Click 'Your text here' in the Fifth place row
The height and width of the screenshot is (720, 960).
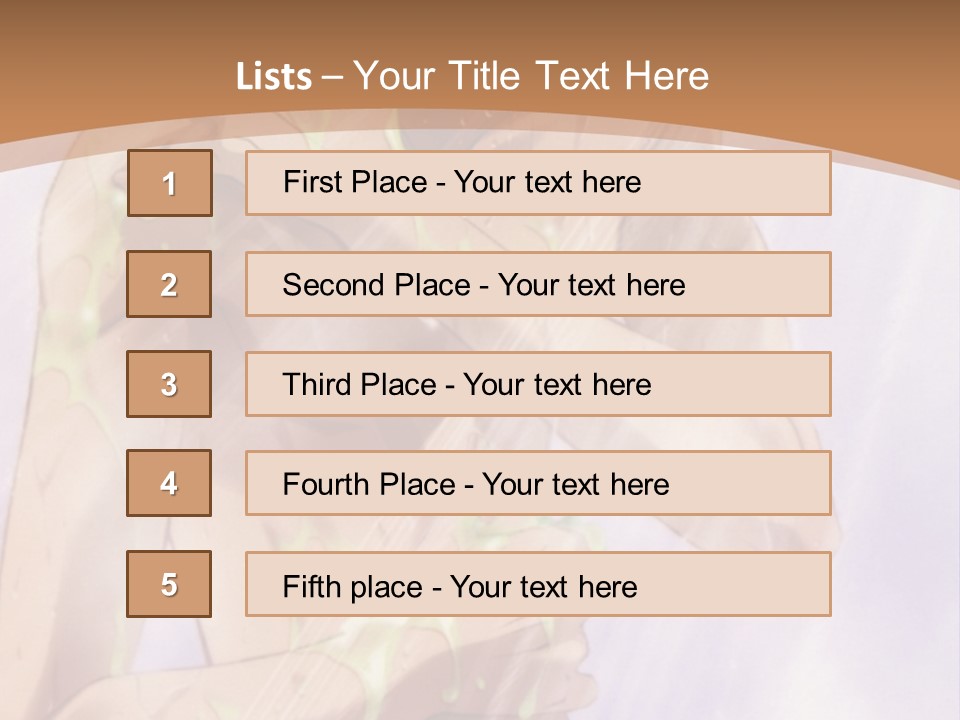tap(543, 586)
